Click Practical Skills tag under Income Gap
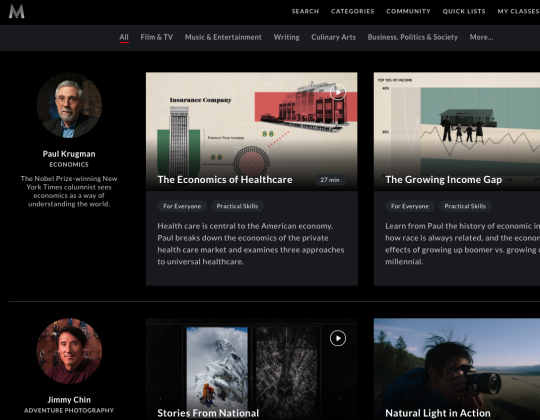 click(465, 206)
